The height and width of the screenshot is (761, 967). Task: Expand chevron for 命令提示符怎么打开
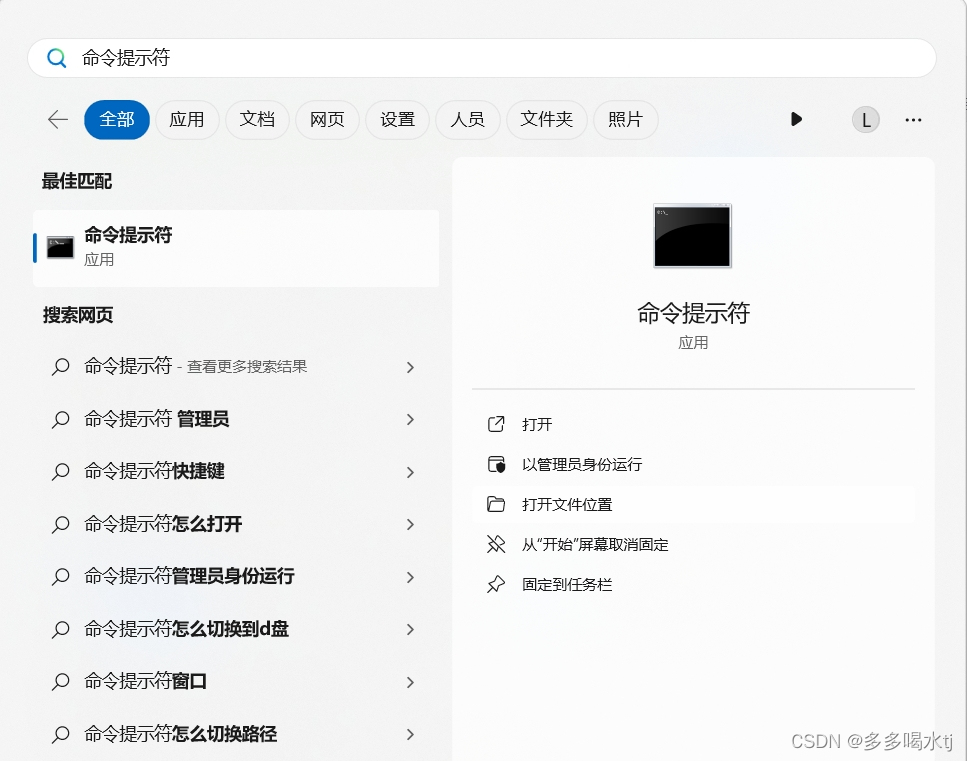click(x=410, y=524)
